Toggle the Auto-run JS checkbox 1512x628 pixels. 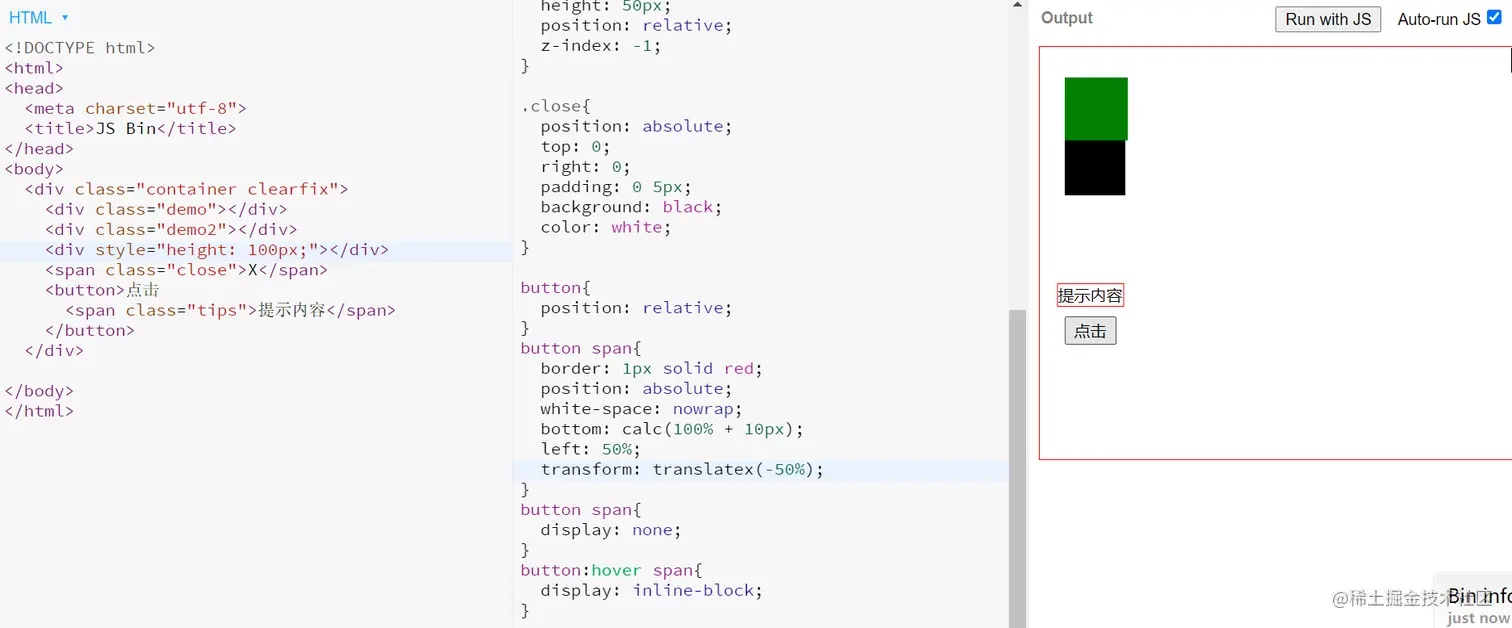(1494, 18)
